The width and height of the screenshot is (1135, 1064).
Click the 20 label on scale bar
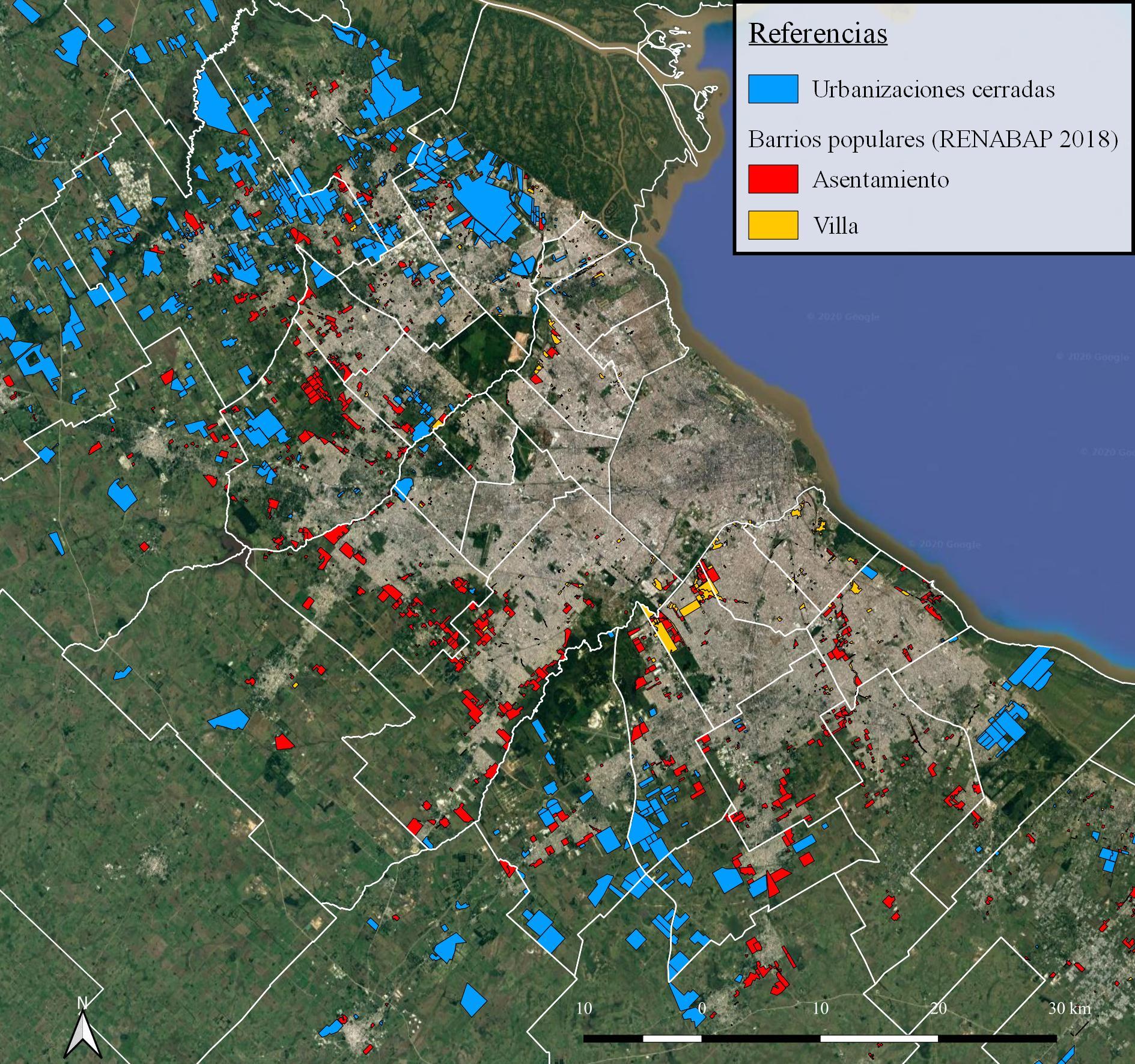[x=938, y=1008]
